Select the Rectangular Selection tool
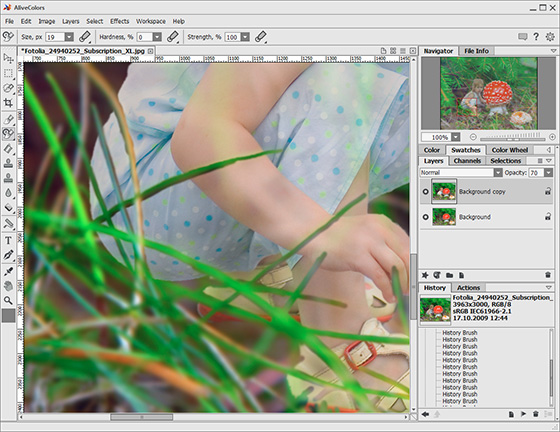Image resolution: width=560 pixels, height=432 pixels. [x=8, y=73]
